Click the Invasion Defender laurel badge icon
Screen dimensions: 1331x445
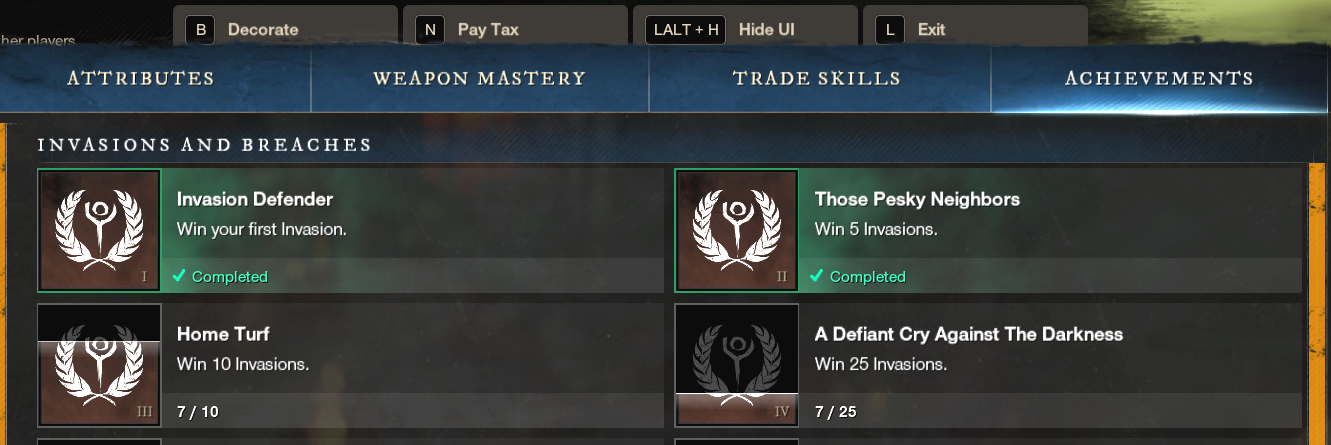point(99,231)
